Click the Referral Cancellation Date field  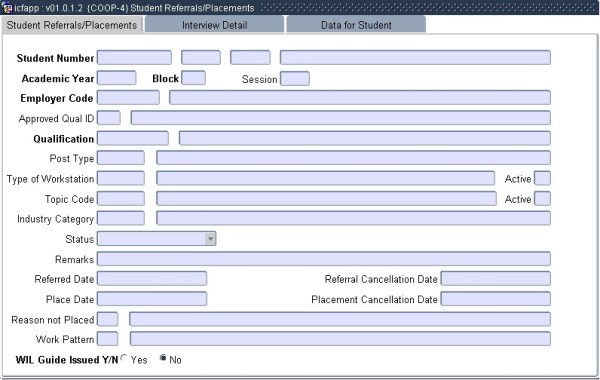[x=496, y=279]
